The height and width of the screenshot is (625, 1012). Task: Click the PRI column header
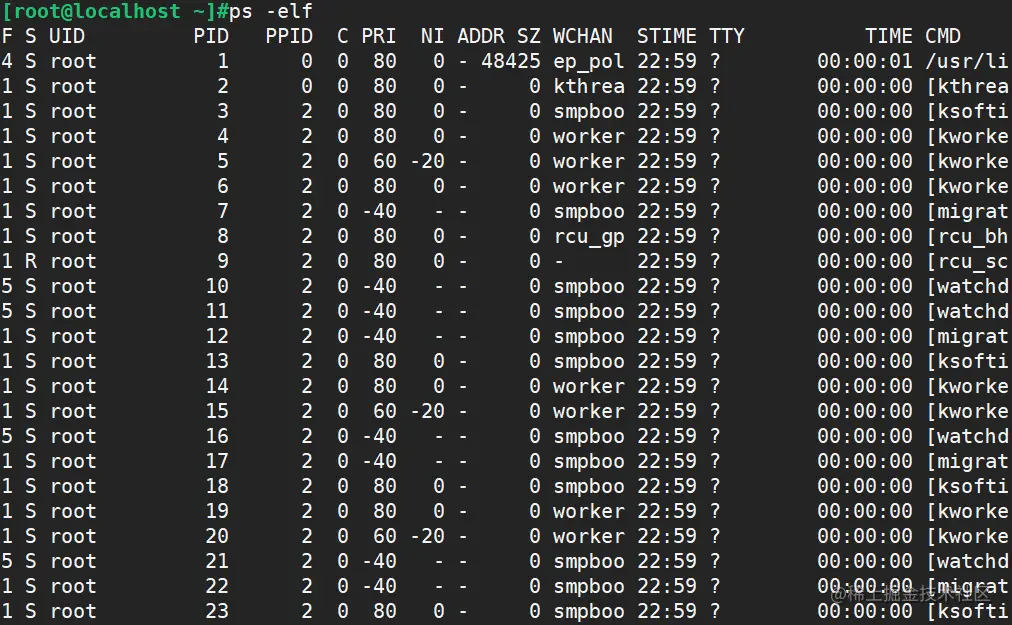coord(378,36)
